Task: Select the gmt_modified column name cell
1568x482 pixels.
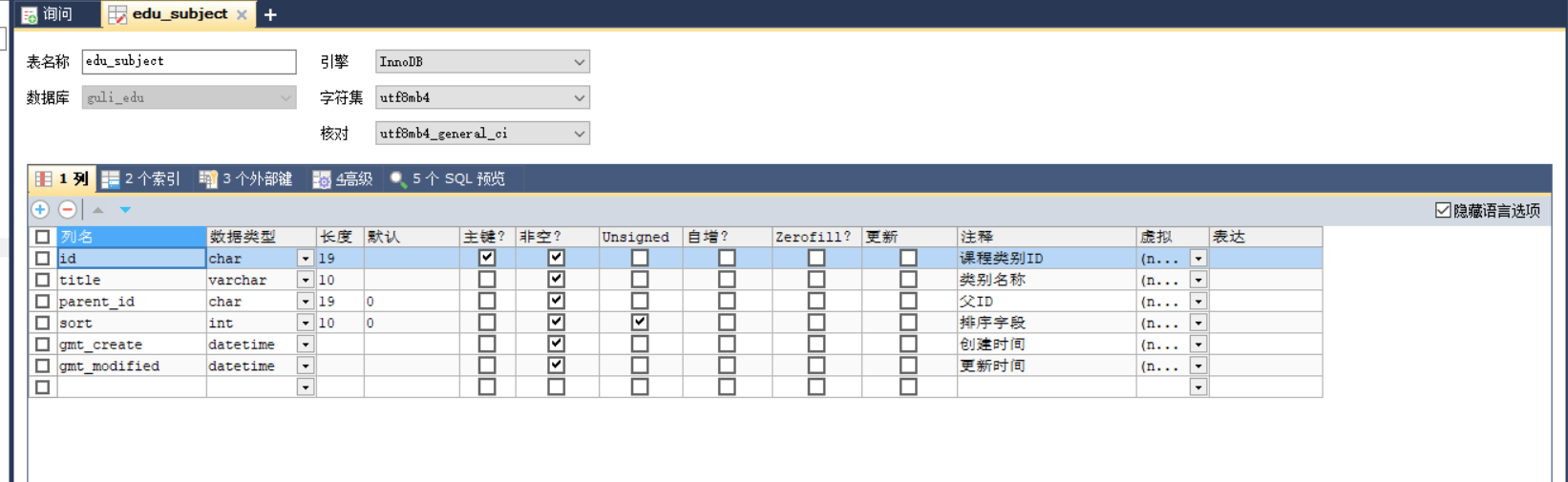Action: 132,366
